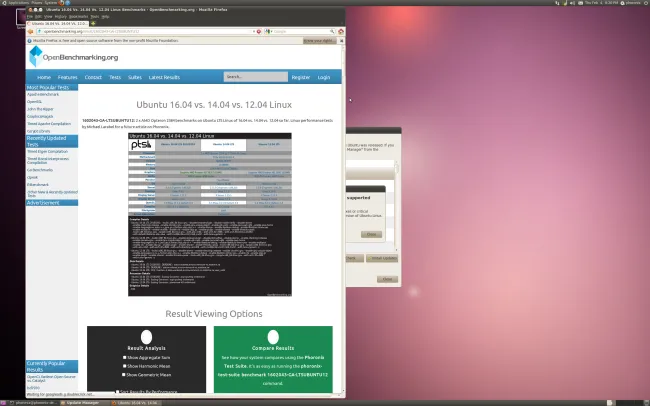
Task: Open the Applications menu in the top panel
Action: (x=15, y=4)
